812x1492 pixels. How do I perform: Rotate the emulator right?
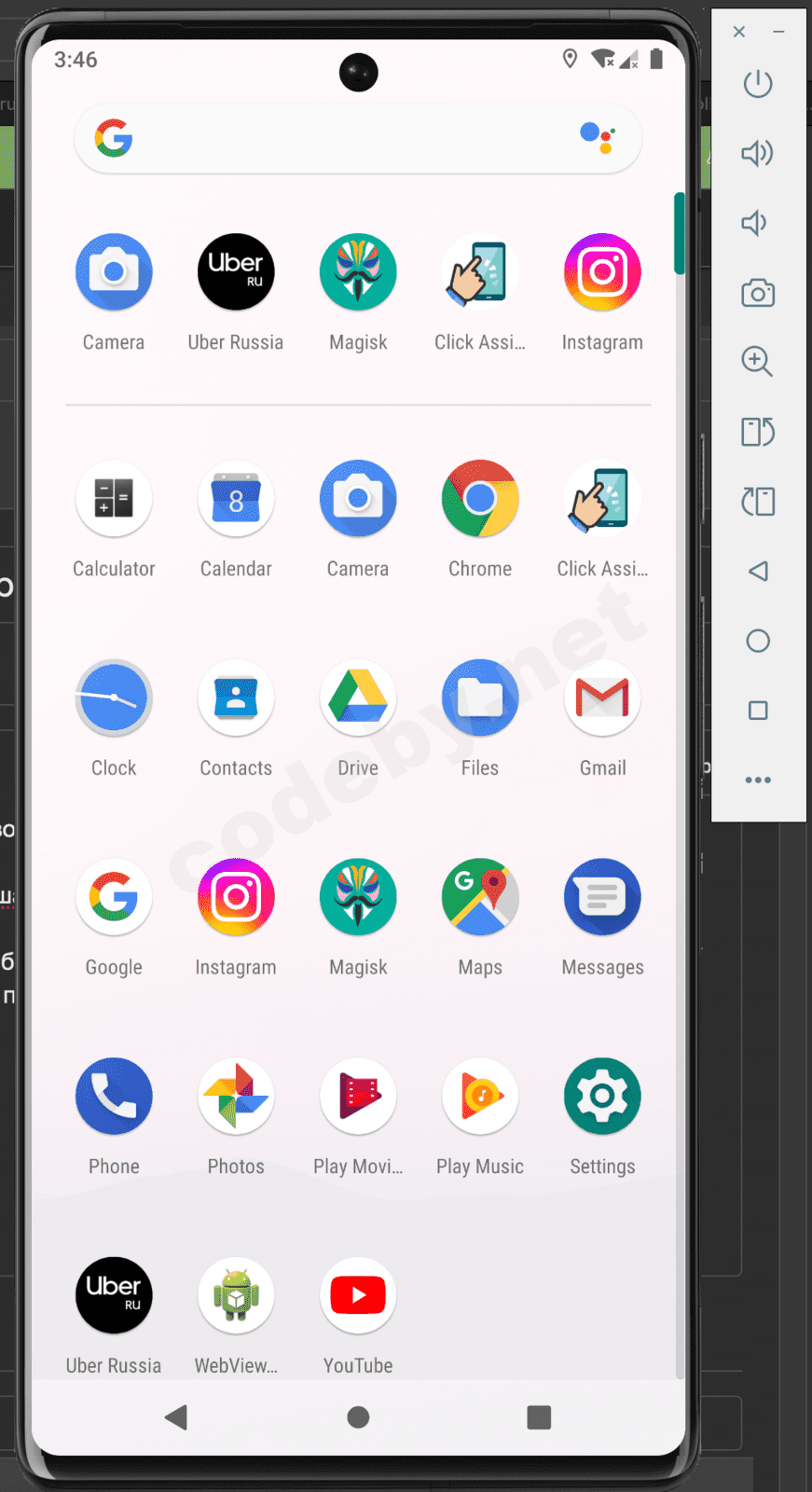tap(758, 502)
